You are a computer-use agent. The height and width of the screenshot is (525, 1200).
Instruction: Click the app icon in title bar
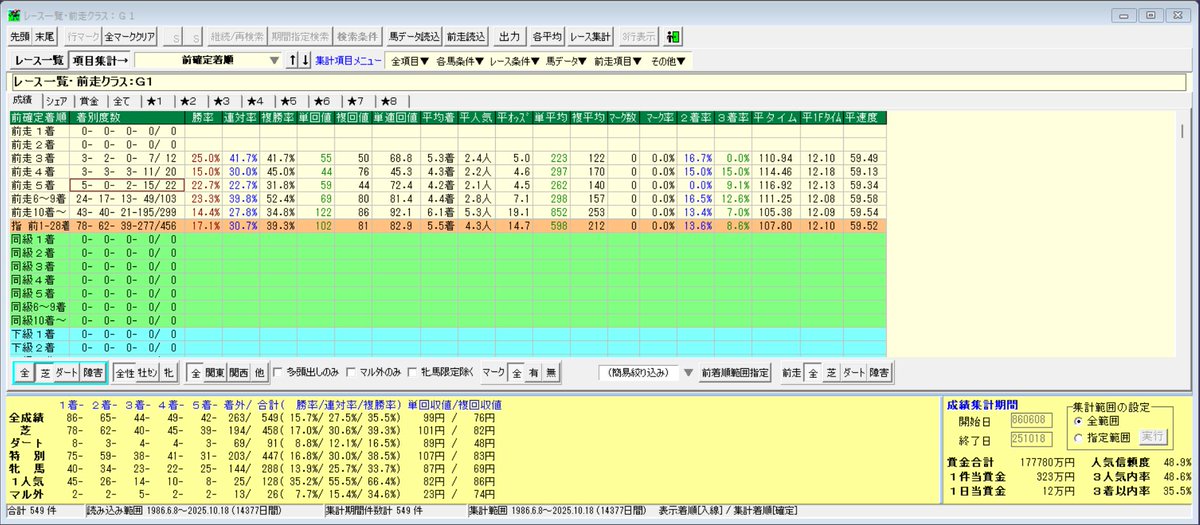(12, 16)
